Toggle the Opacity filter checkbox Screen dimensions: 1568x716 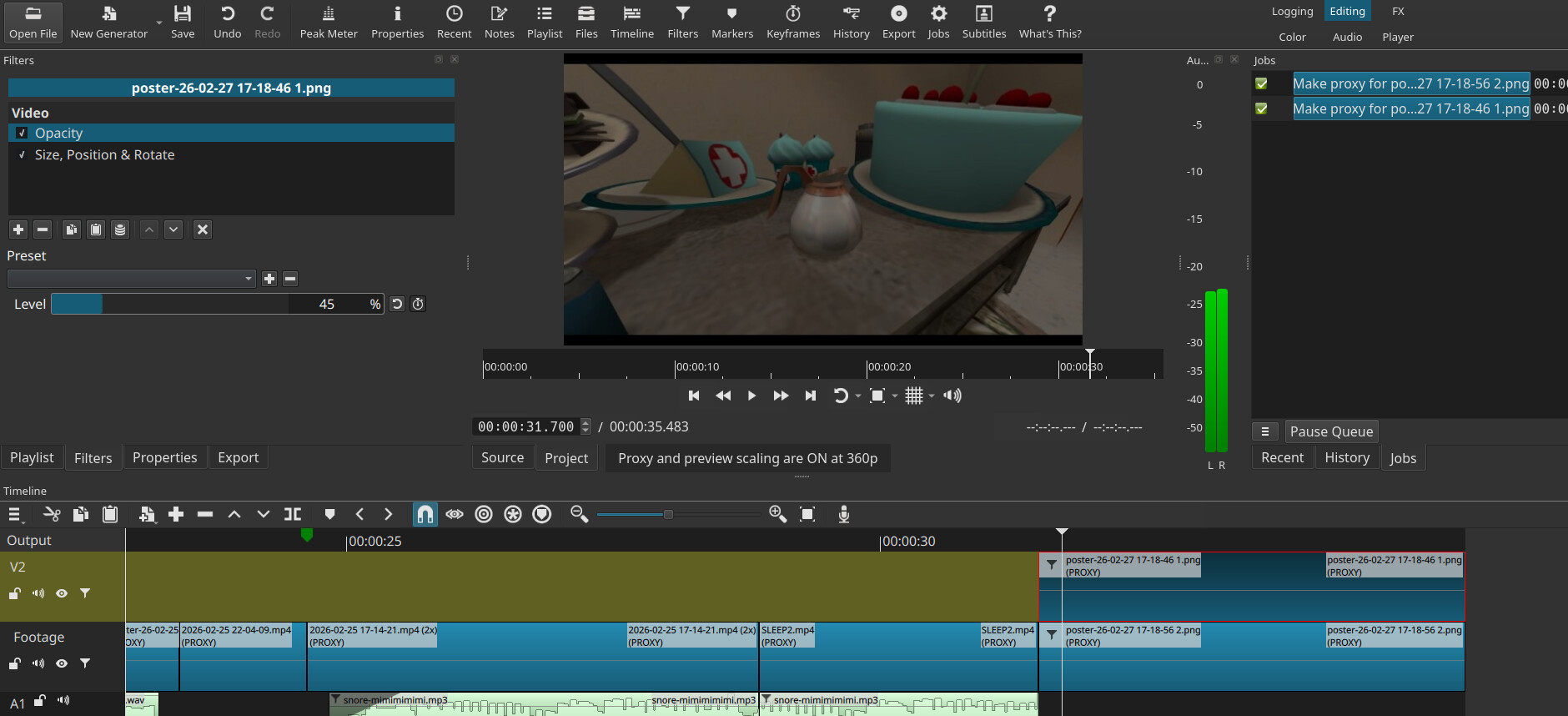[x=23, y=133]
